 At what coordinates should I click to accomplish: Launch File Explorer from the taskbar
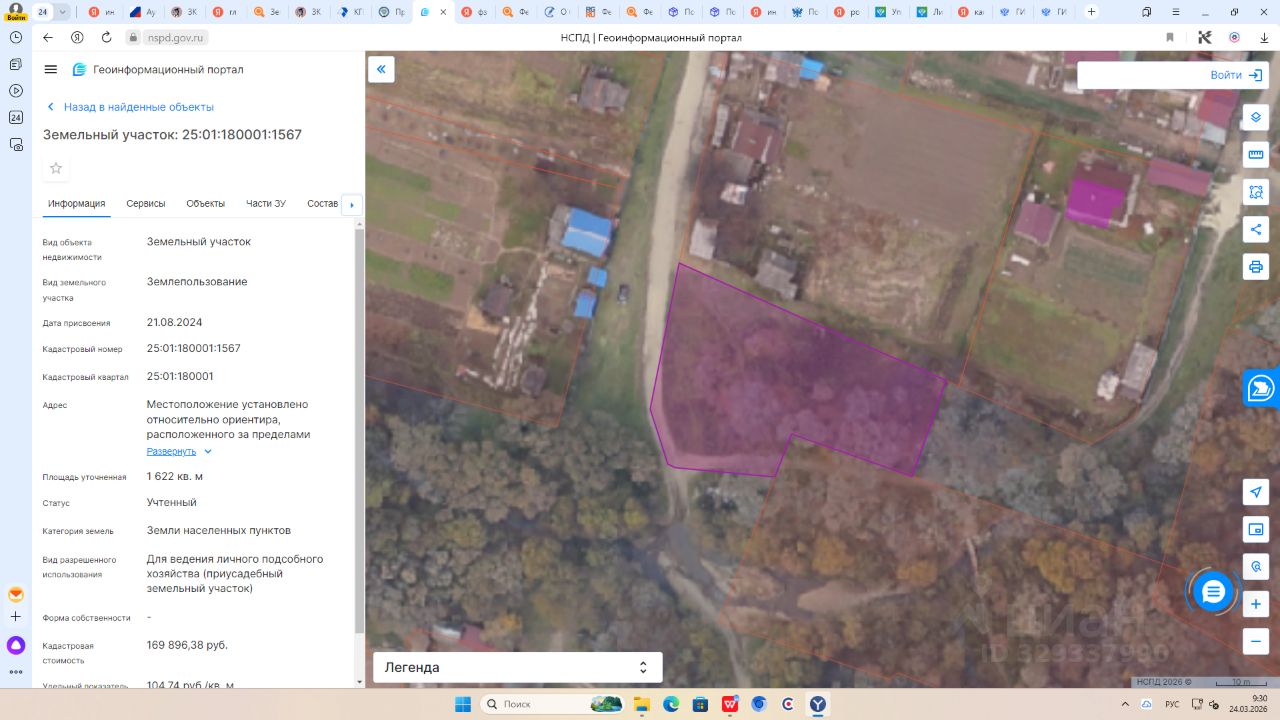[641, 704]
